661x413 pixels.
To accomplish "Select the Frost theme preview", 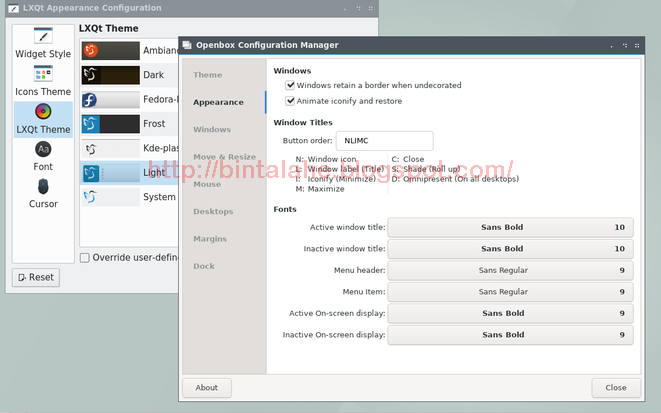I will (110, 124).
